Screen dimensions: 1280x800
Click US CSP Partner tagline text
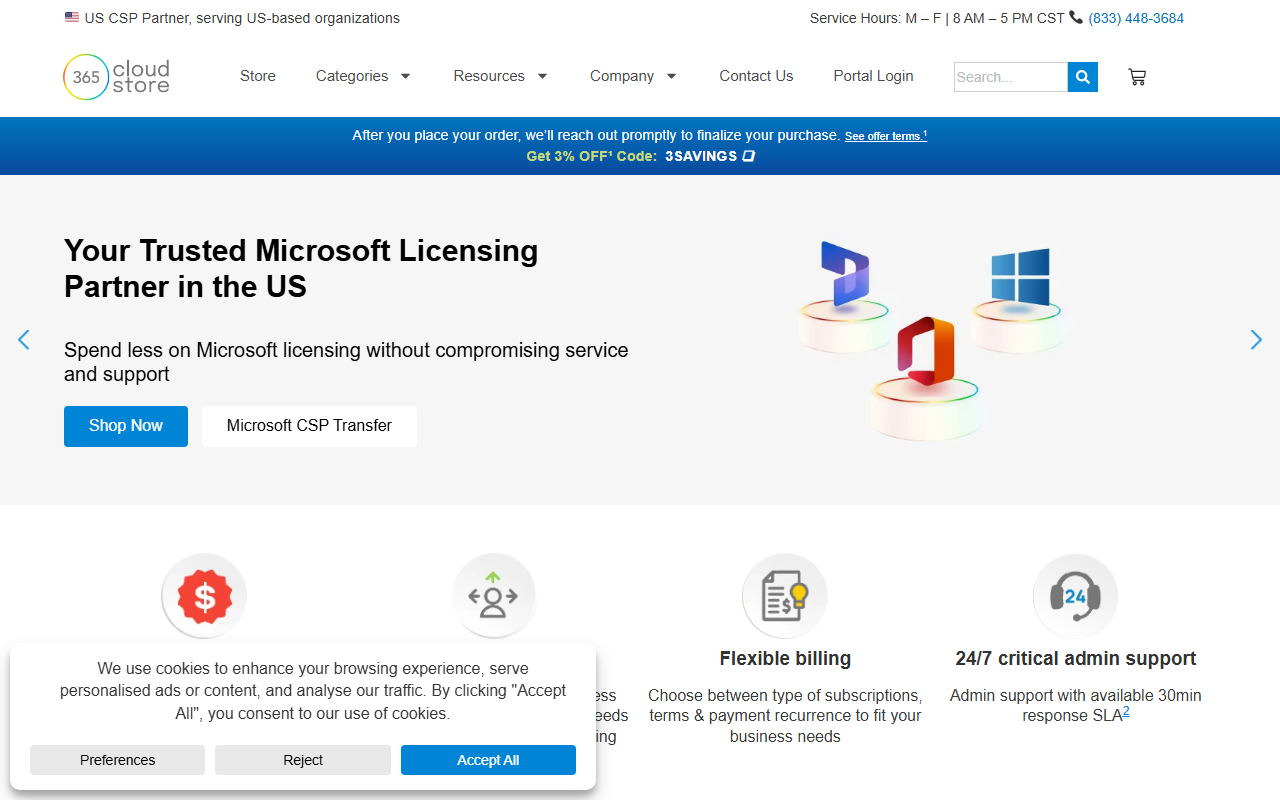coord(242,18)
